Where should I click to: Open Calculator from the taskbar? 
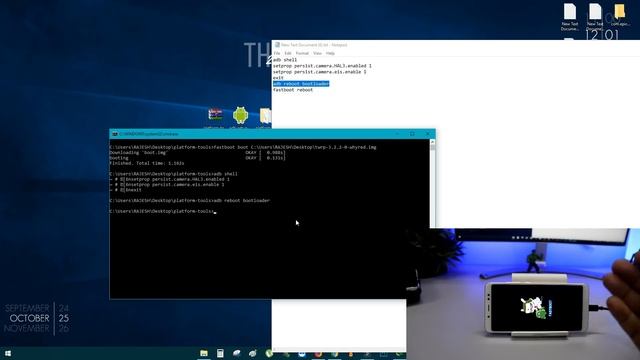tap(220, 353)
